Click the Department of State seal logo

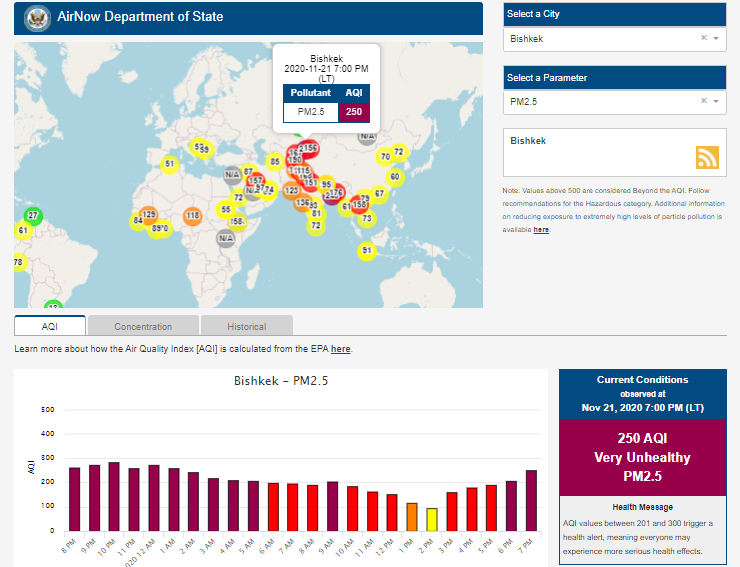36,17
